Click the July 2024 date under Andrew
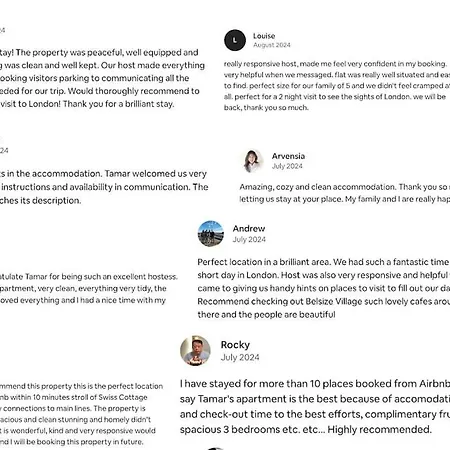450x450 pixels. (249, 239)
